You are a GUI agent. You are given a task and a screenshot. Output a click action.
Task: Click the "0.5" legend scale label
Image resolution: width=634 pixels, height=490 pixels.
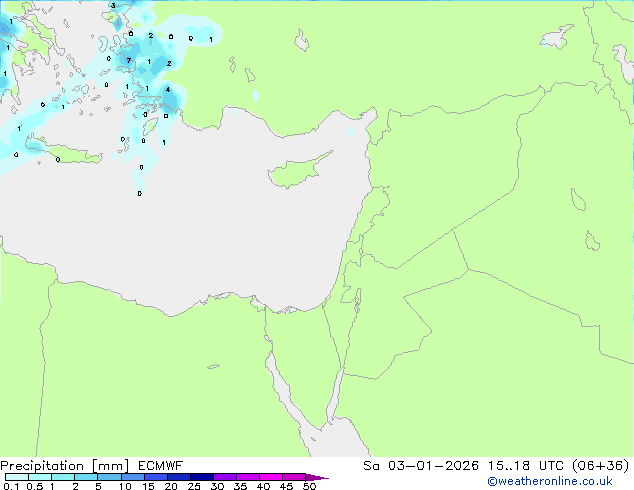pos(35,486)
